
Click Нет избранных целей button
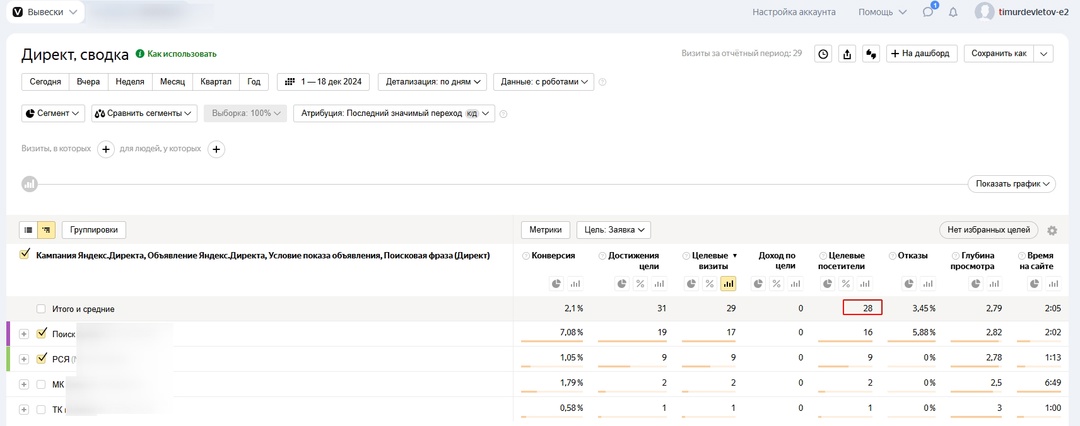click(x=988, y=230)
